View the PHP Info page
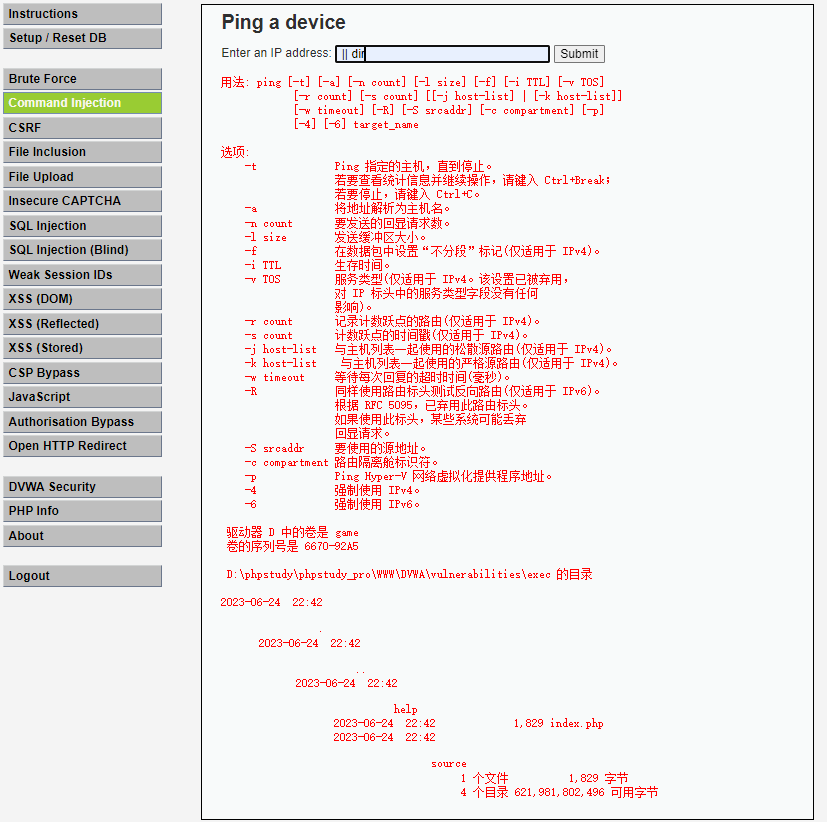 [x=82, y=511]
